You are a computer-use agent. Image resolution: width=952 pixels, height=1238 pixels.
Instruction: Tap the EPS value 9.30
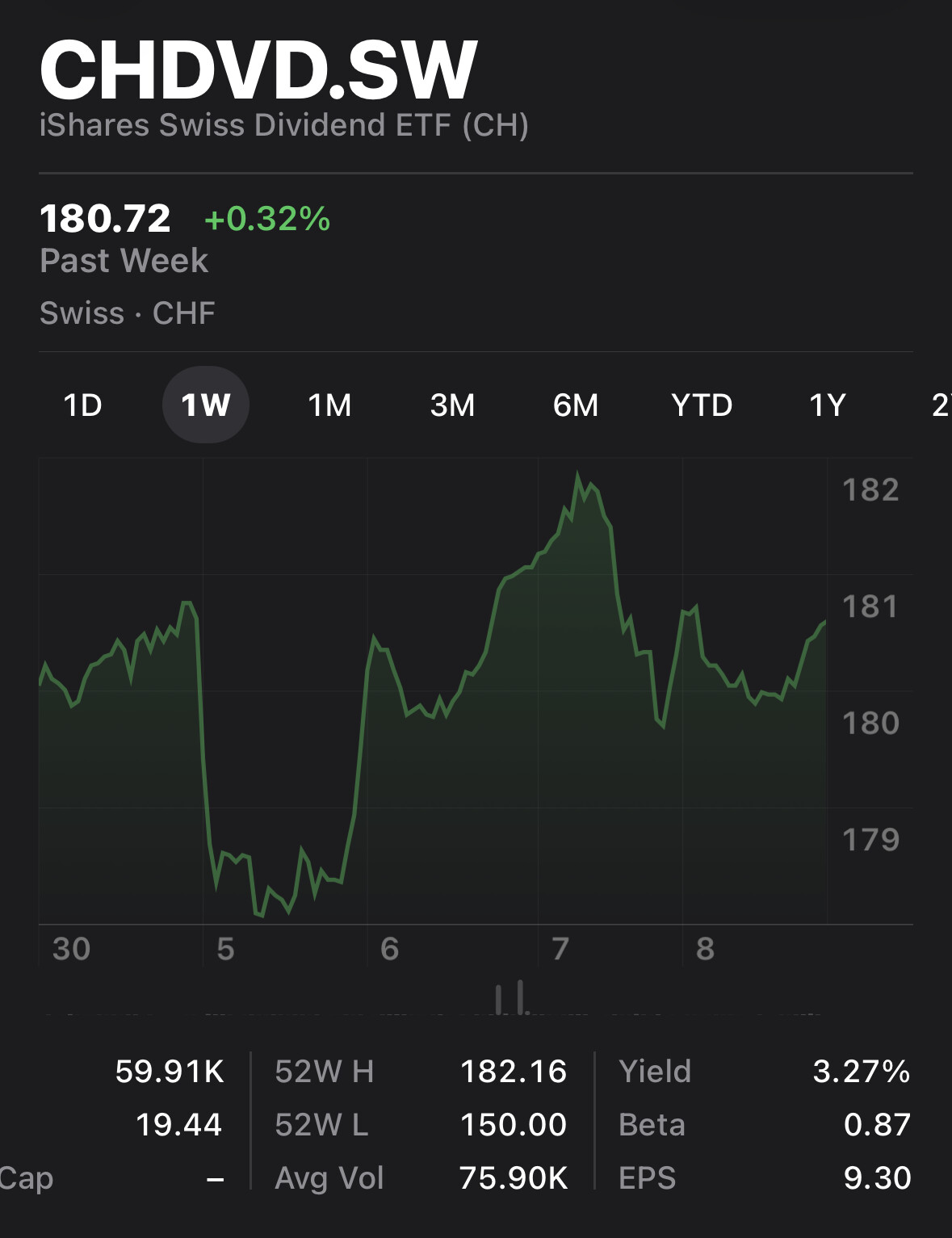(877, 1178)
